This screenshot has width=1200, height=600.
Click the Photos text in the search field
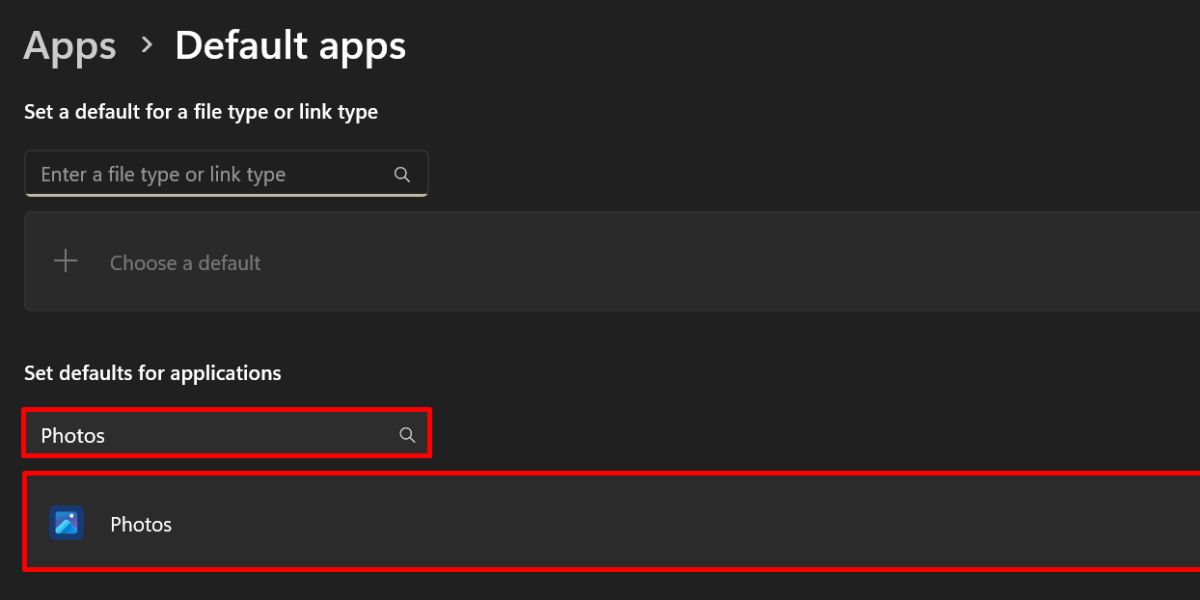click(72, 435)
